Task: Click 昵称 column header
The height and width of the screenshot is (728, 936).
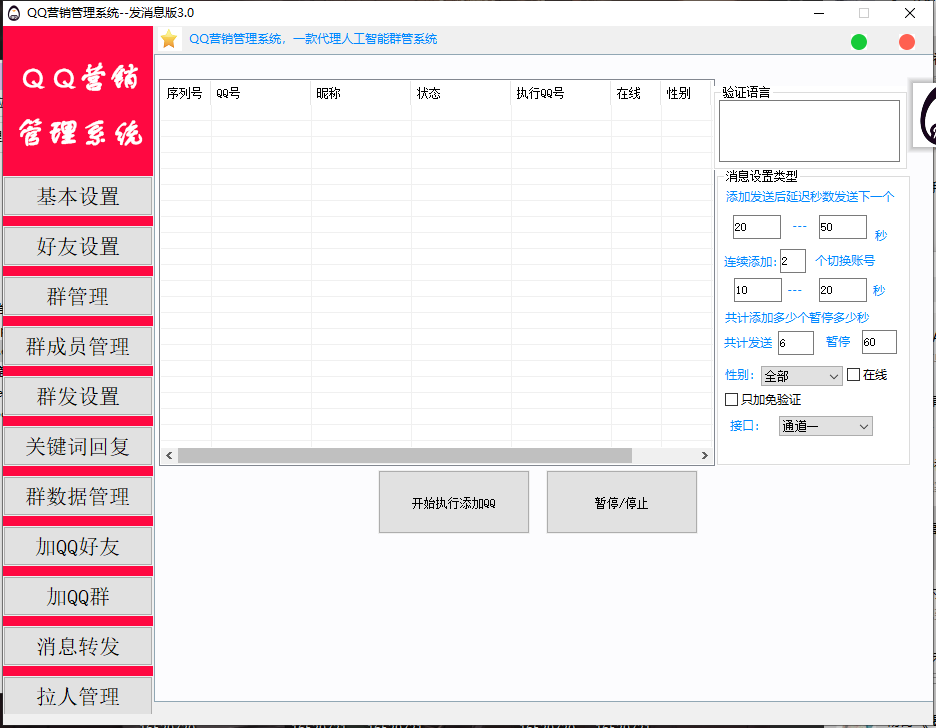Action: click(361, 93)
